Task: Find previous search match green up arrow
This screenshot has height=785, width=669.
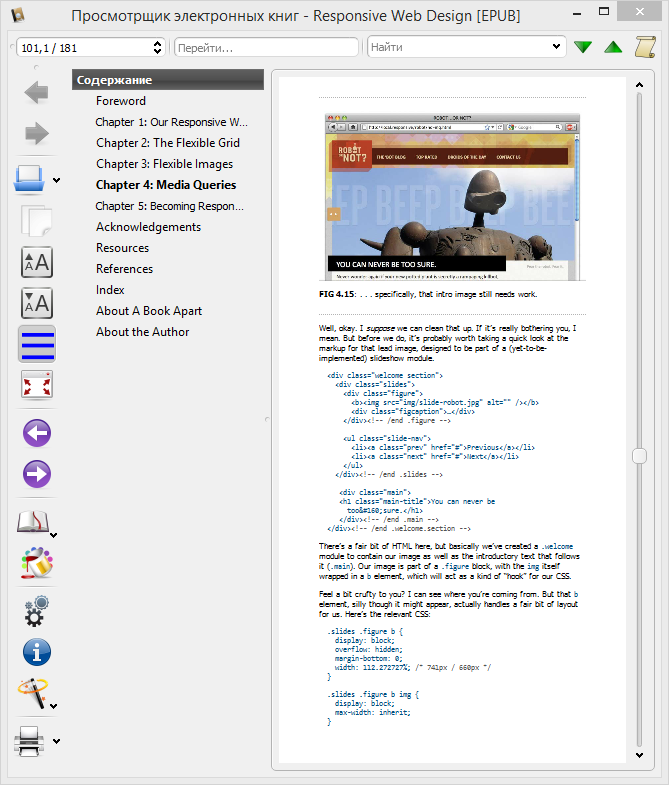Action: 613,47
